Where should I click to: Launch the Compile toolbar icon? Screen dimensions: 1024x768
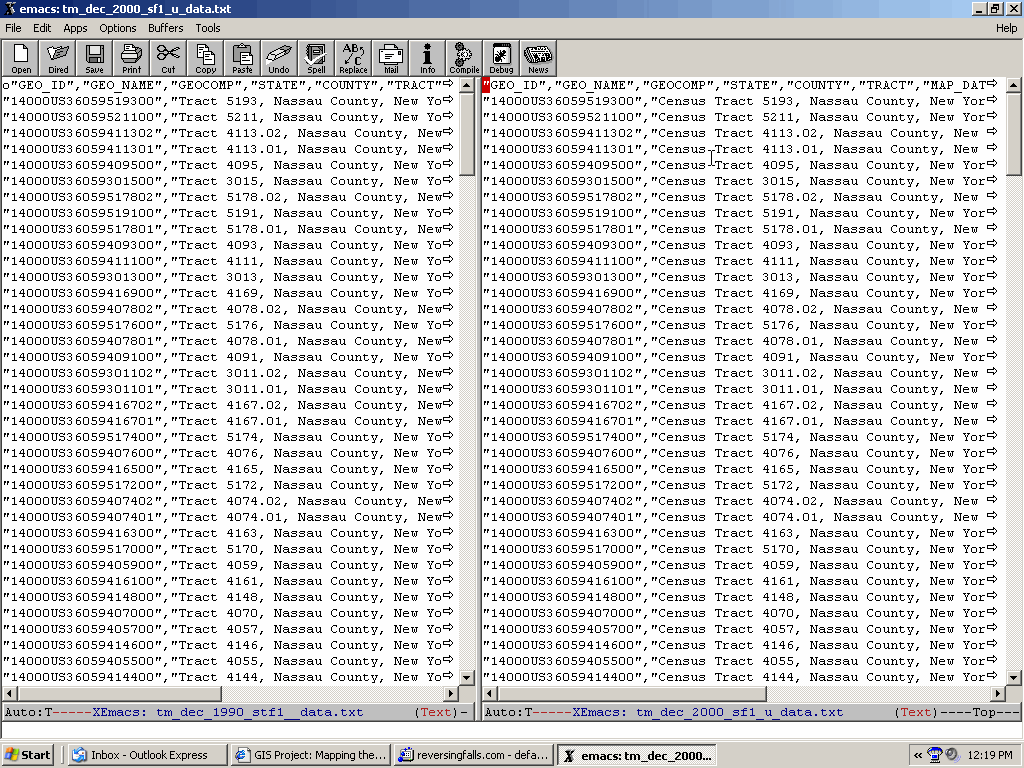pyautogui.click(x=464, y=58)
